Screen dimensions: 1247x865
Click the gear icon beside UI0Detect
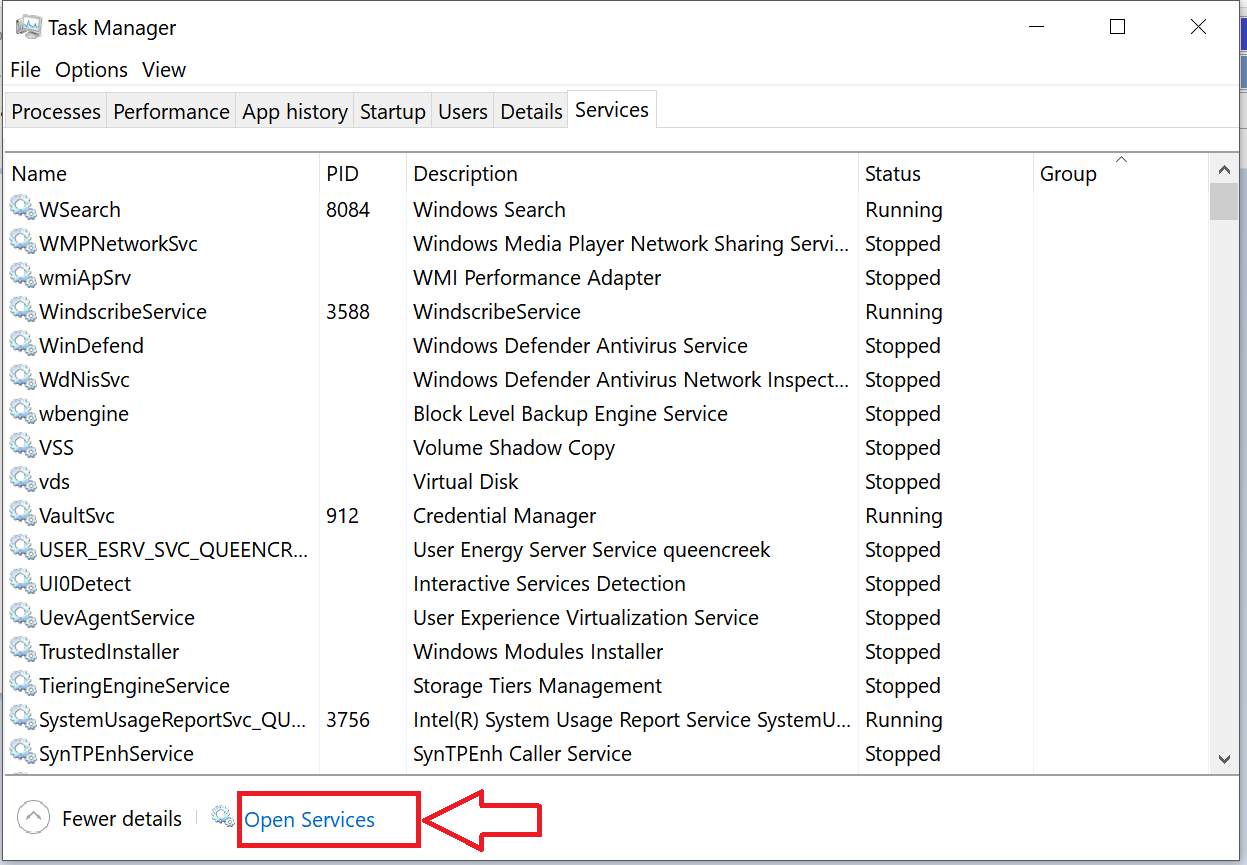click(23, 582)
